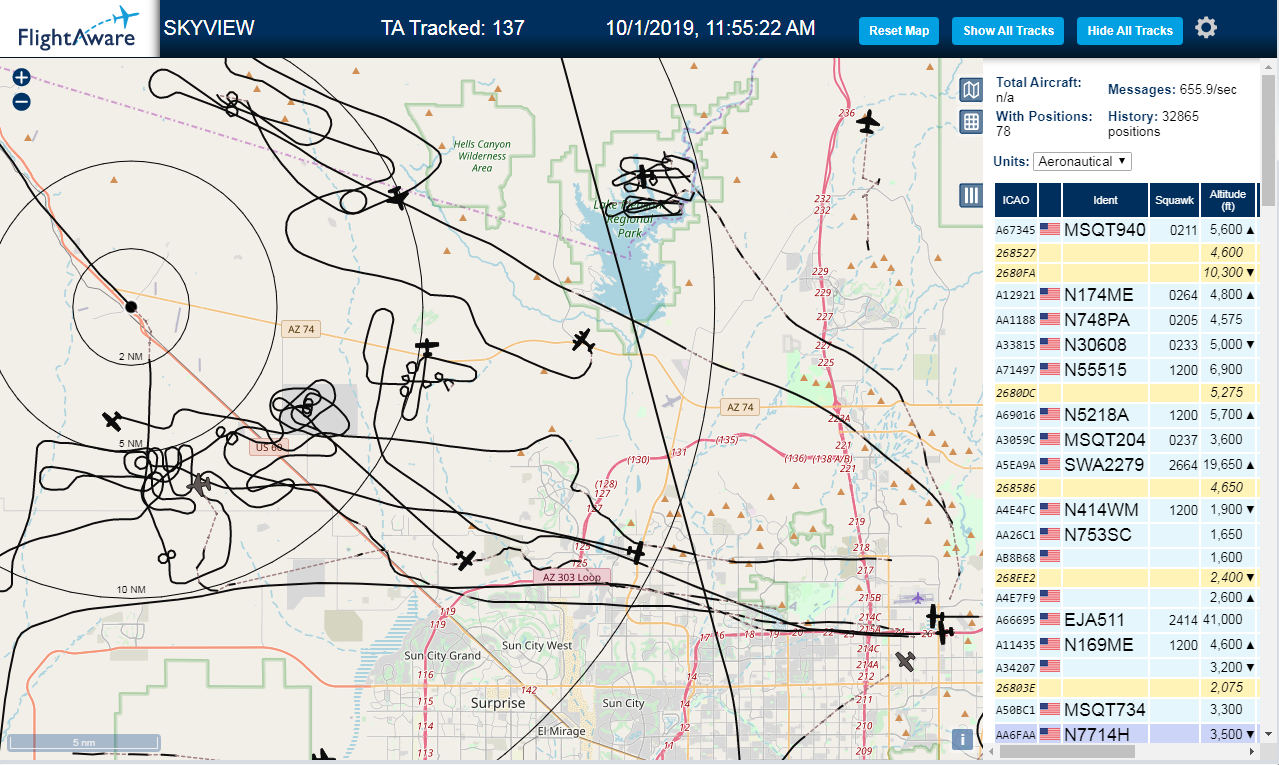The image size is (1279, 765).
Task: Zoom out the map with minus button
Action: [21, 101]
